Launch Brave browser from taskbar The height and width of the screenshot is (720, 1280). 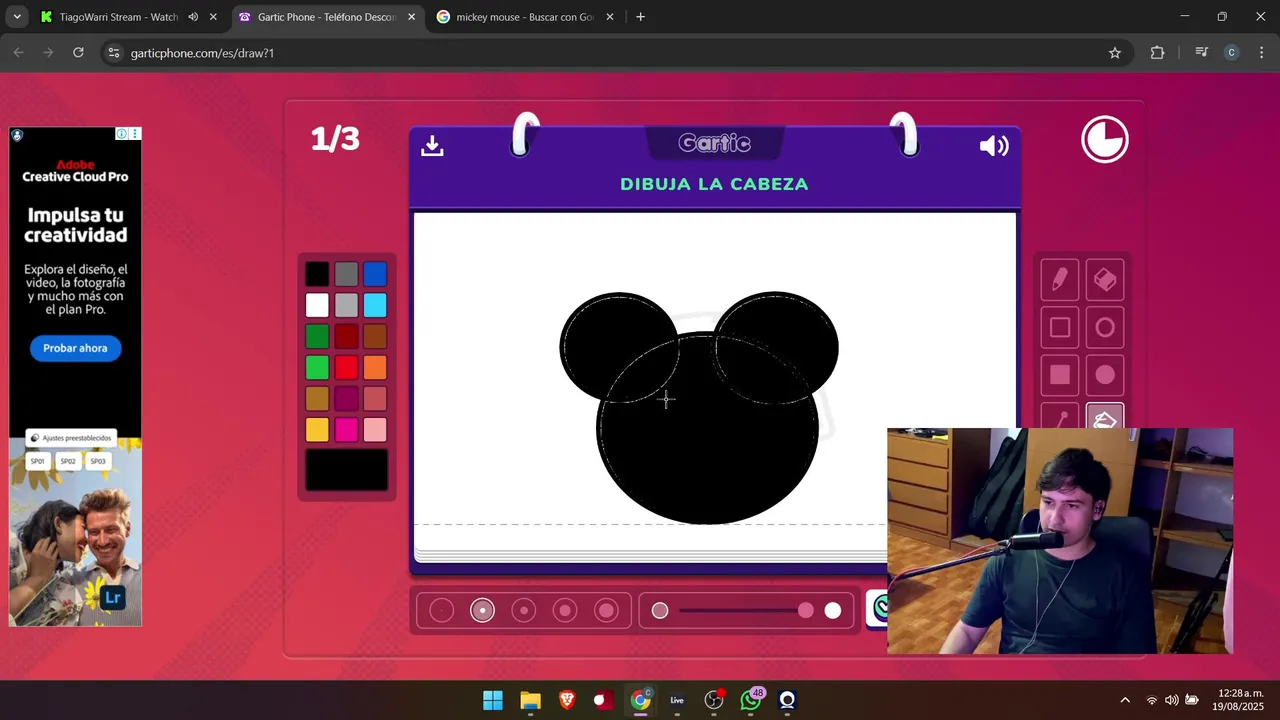[x=567, y=700]
